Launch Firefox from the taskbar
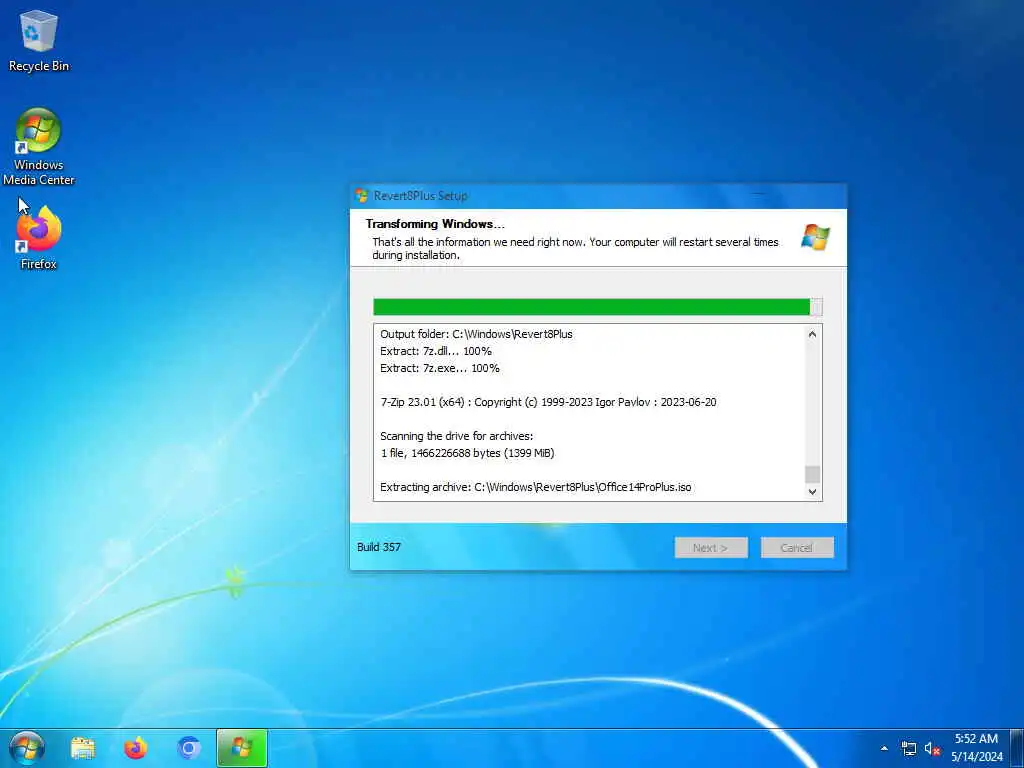The height and width of the screenshot is (768, 1024). [x=136, y=748]
